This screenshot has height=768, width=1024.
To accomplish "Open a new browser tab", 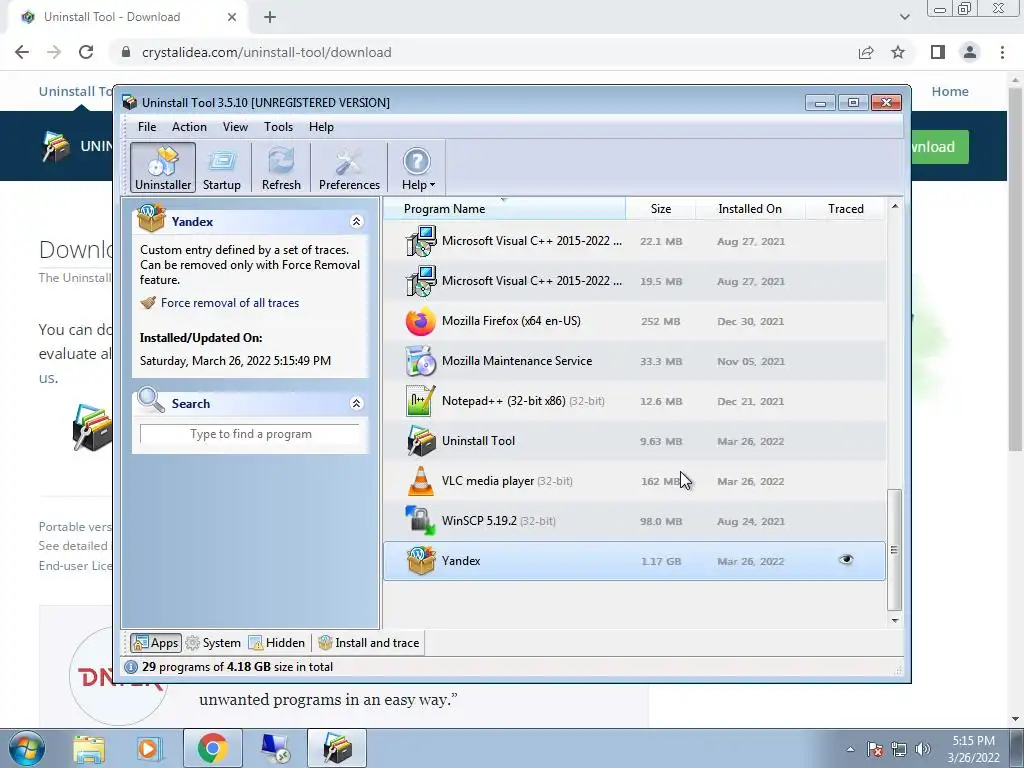I will [x=270, y=17].
